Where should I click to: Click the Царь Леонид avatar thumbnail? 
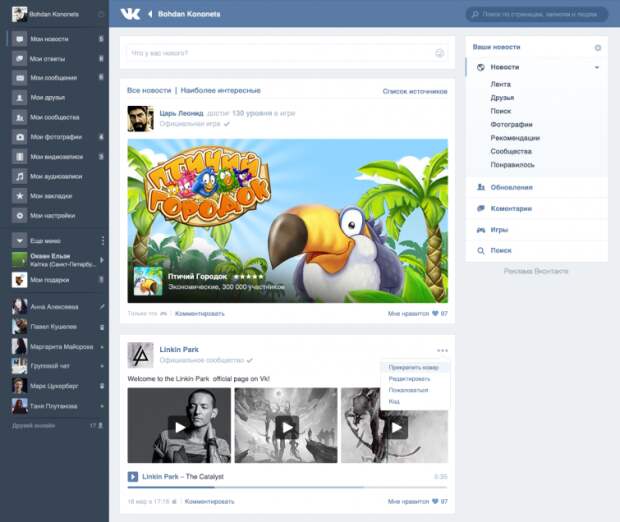click(x=140, y=118)
